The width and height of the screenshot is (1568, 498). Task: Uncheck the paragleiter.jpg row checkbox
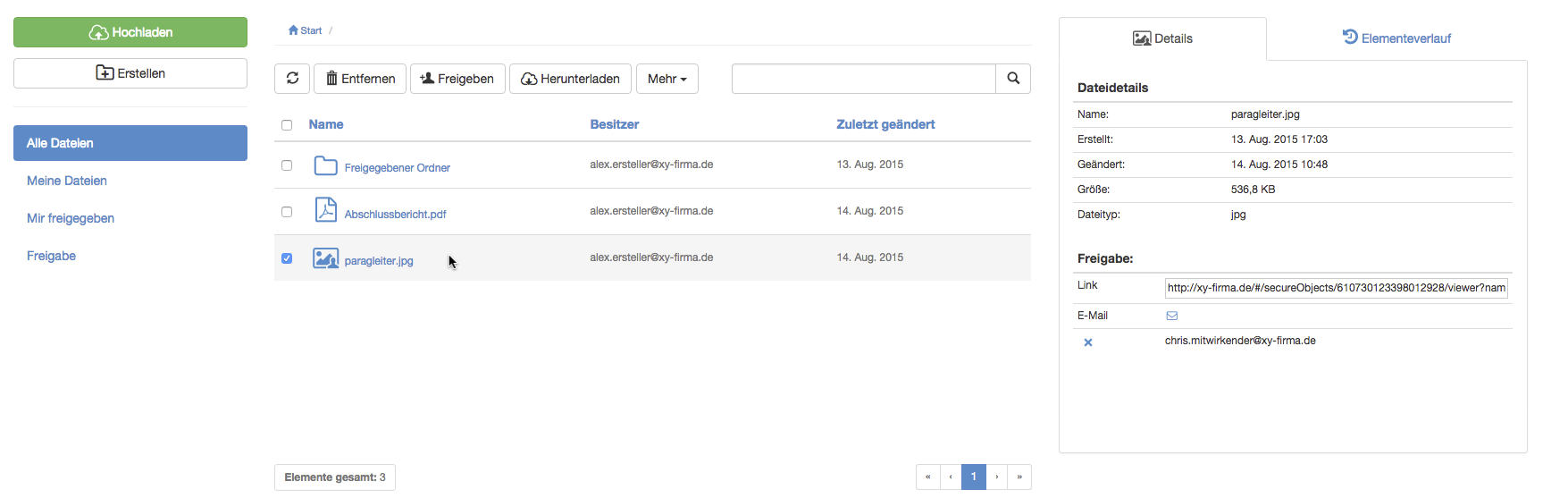(x=287, y=258)
